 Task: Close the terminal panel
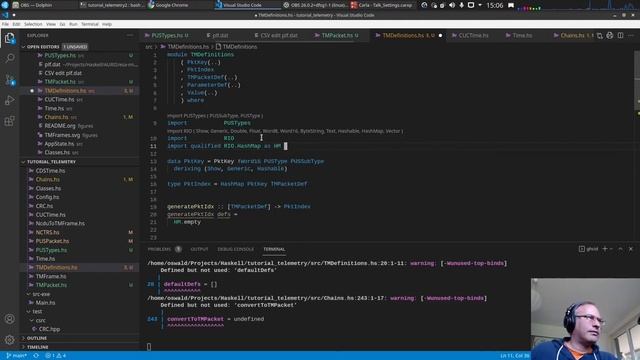click(x=631, y=249)
